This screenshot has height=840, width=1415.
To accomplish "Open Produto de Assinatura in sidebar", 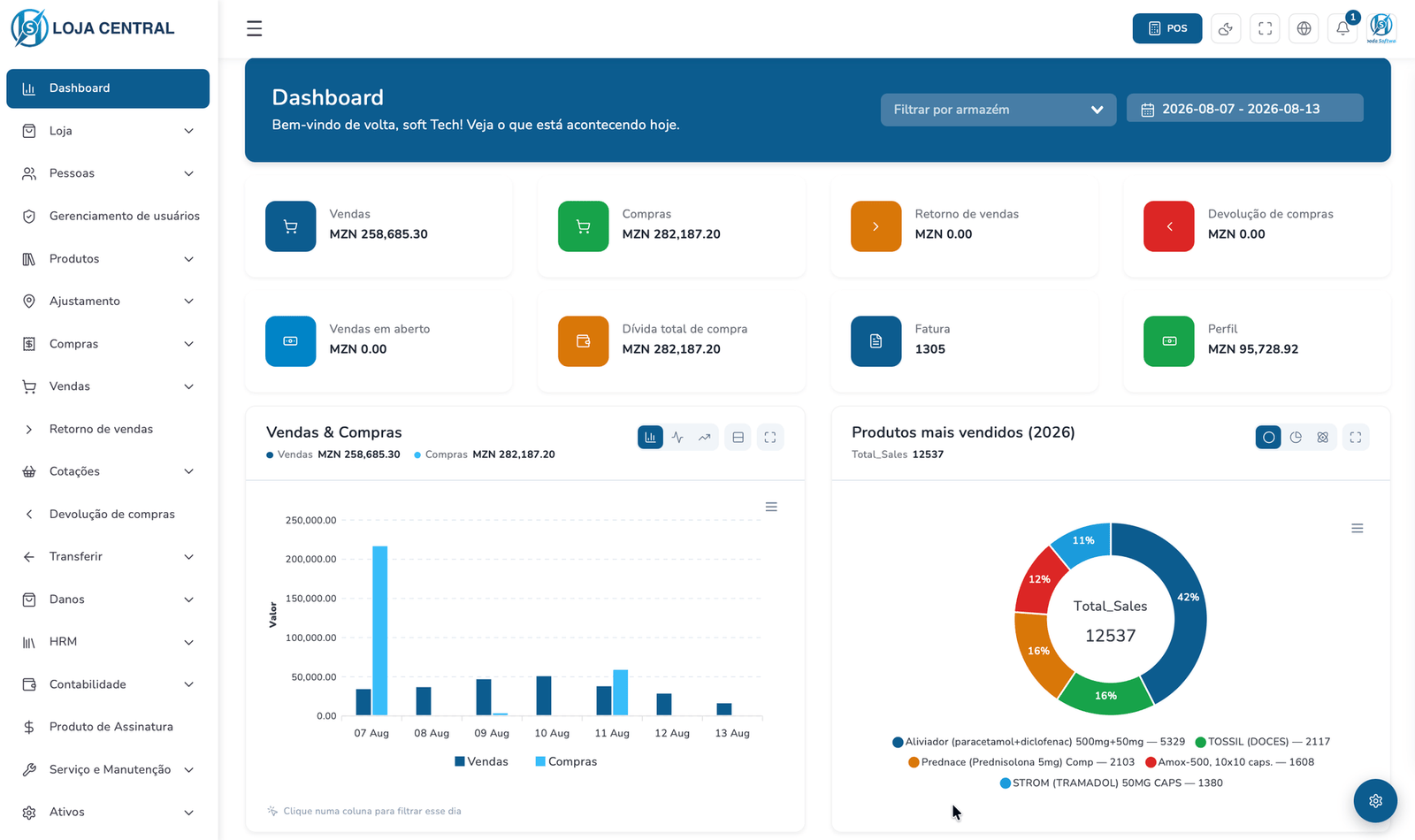I will coord(108,727).
